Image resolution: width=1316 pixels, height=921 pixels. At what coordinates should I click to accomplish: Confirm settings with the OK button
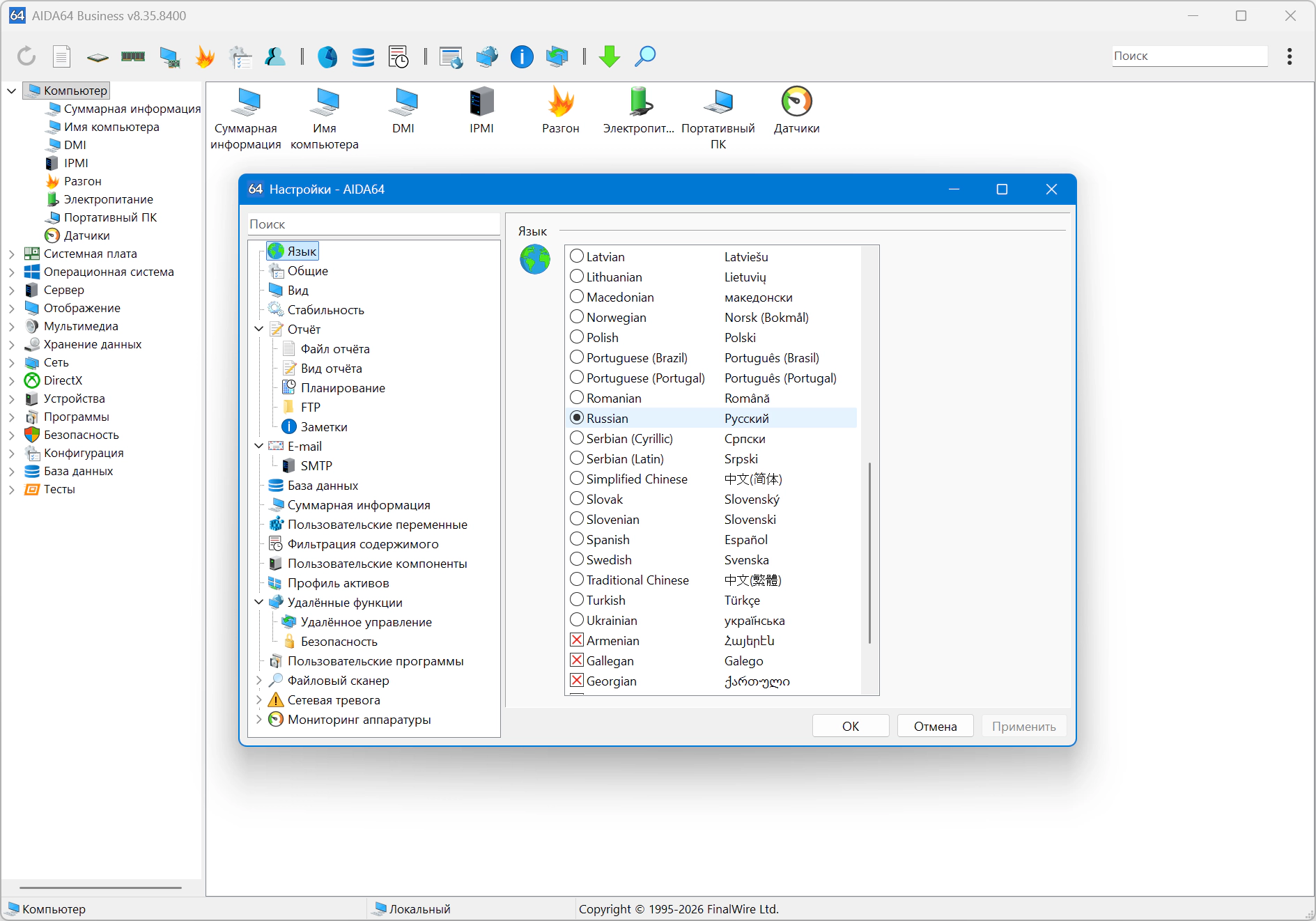(851, 726)
